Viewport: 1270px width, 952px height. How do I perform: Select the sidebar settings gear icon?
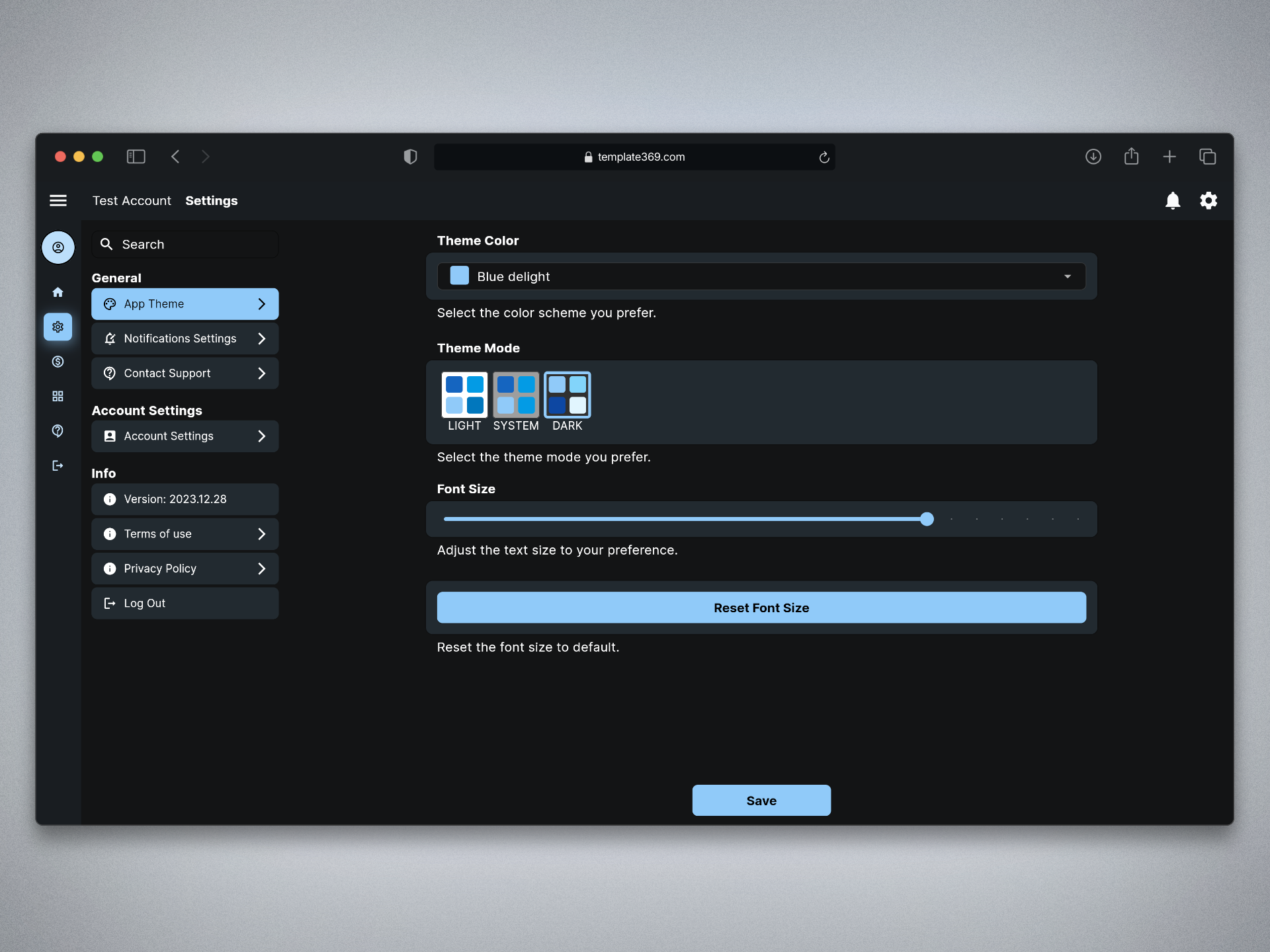[58, 327]
